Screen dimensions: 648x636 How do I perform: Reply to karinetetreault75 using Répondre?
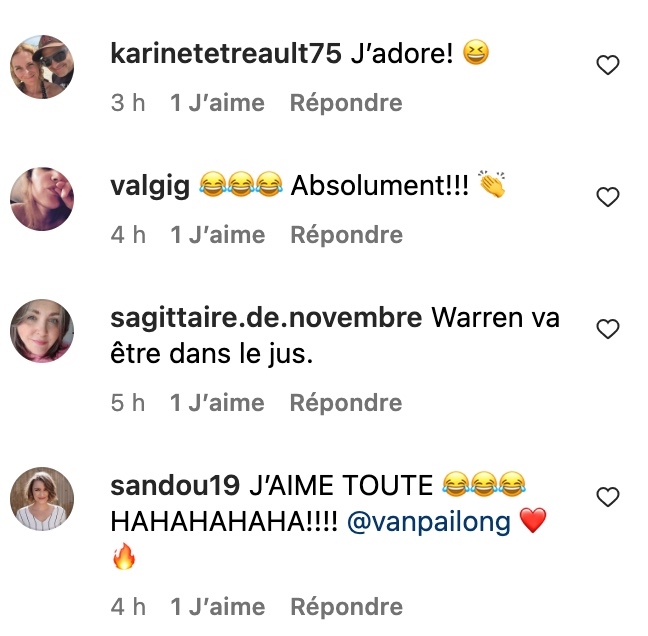pyautogui.click(x=346, y=103)
